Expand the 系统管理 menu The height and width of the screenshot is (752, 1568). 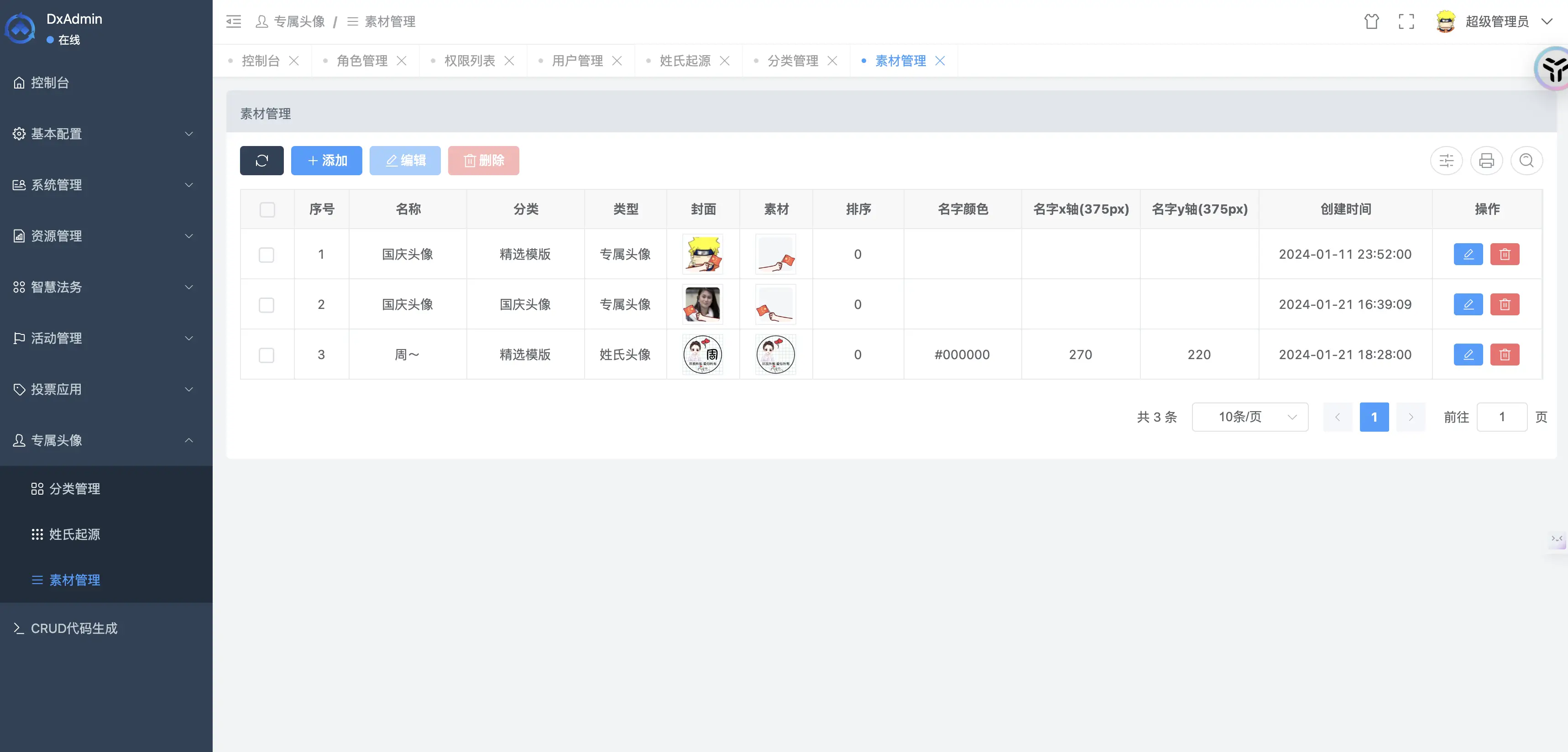106,185
